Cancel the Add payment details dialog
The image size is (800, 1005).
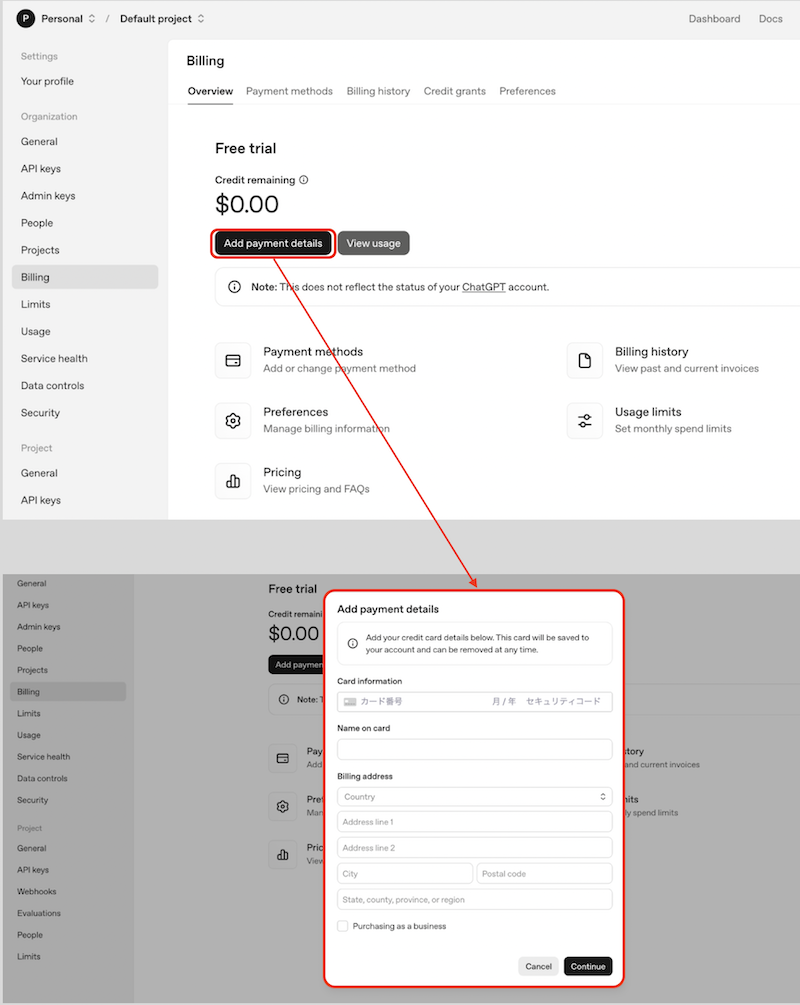click(x=538, y=966)
